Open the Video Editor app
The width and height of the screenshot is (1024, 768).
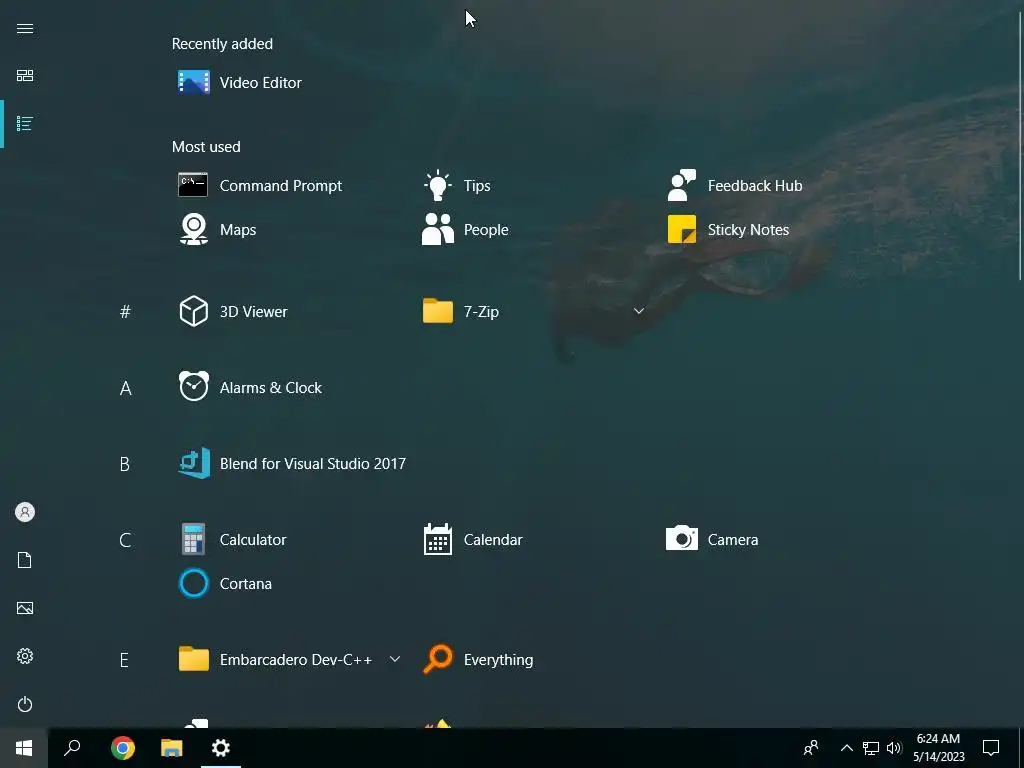coord(240,83)
